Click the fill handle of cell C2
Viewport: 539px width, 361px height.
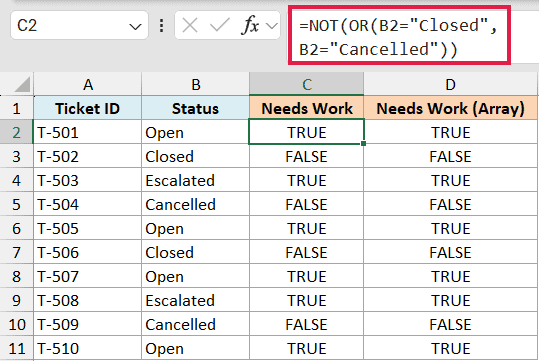[x=364, y=143]
